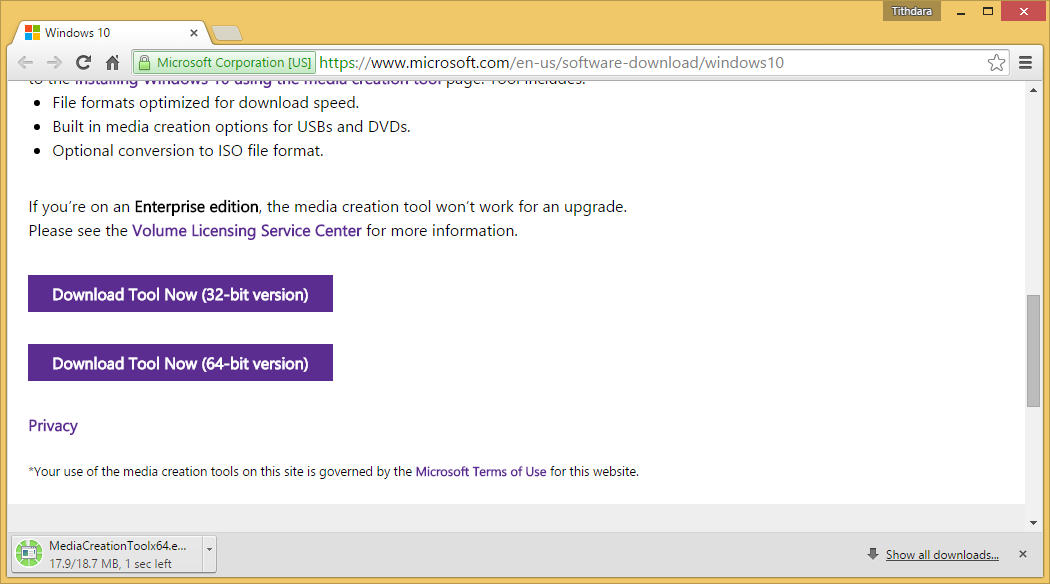Click the page scrollbar thumb

[1033, 351]
